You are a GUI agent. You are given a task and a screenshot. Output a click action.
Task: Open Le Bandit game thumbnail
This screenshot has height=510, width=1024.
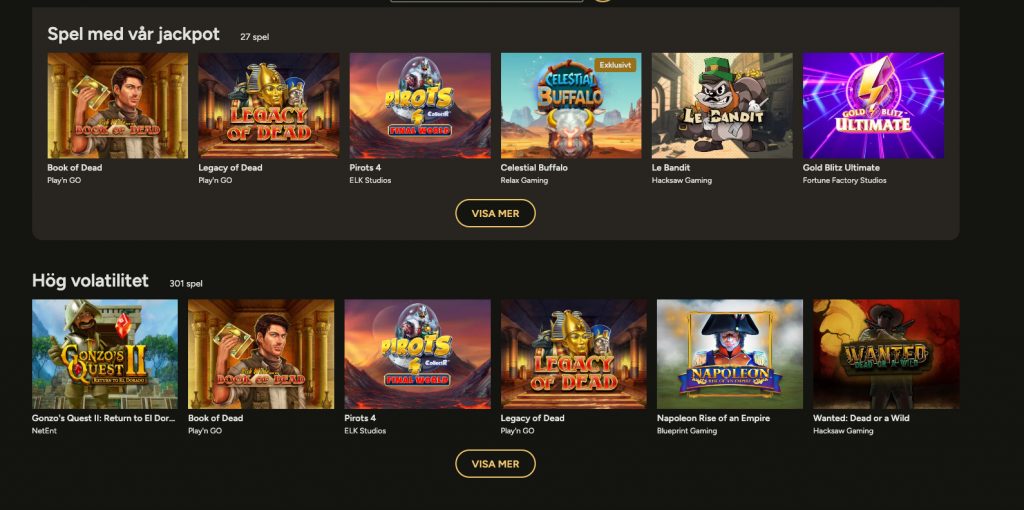[x=722, y=106]
